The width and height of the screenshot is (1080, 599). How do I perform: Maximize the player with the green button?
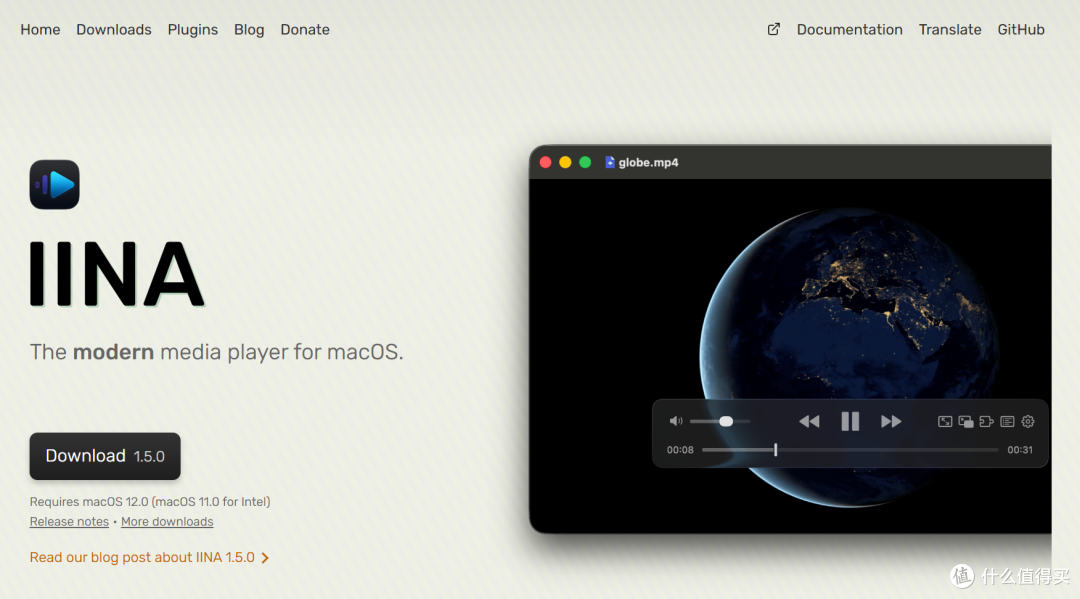pos(585,162)
